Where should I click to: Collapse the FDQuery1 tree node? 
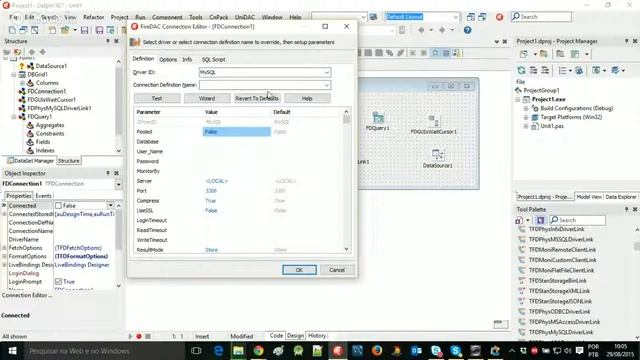[13, 117]
